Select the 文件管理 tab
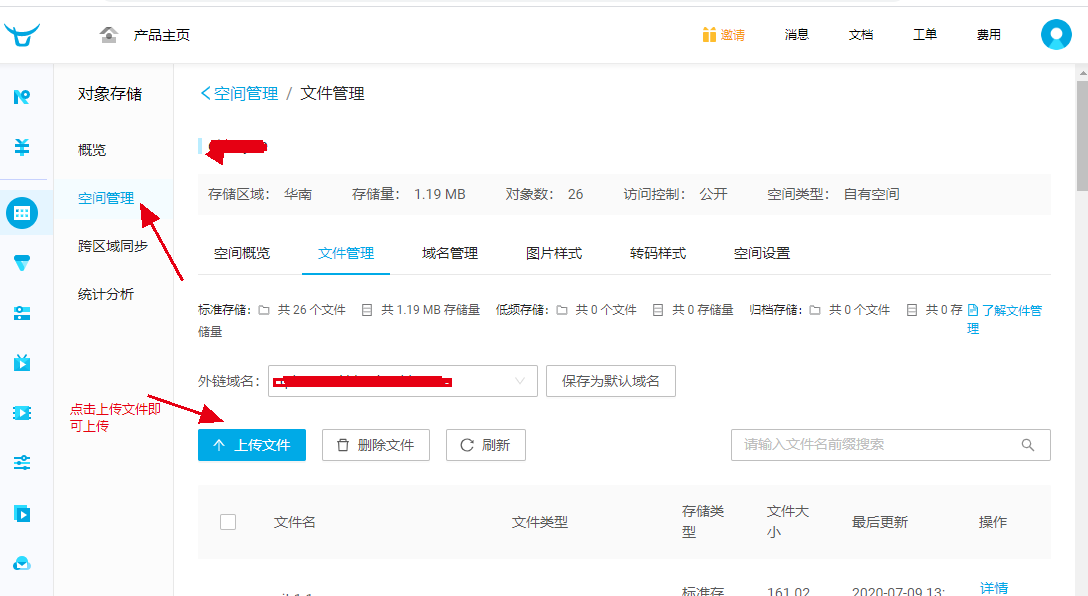Image resolution: width=1088 pixels, height=596 pixels. 346,253
